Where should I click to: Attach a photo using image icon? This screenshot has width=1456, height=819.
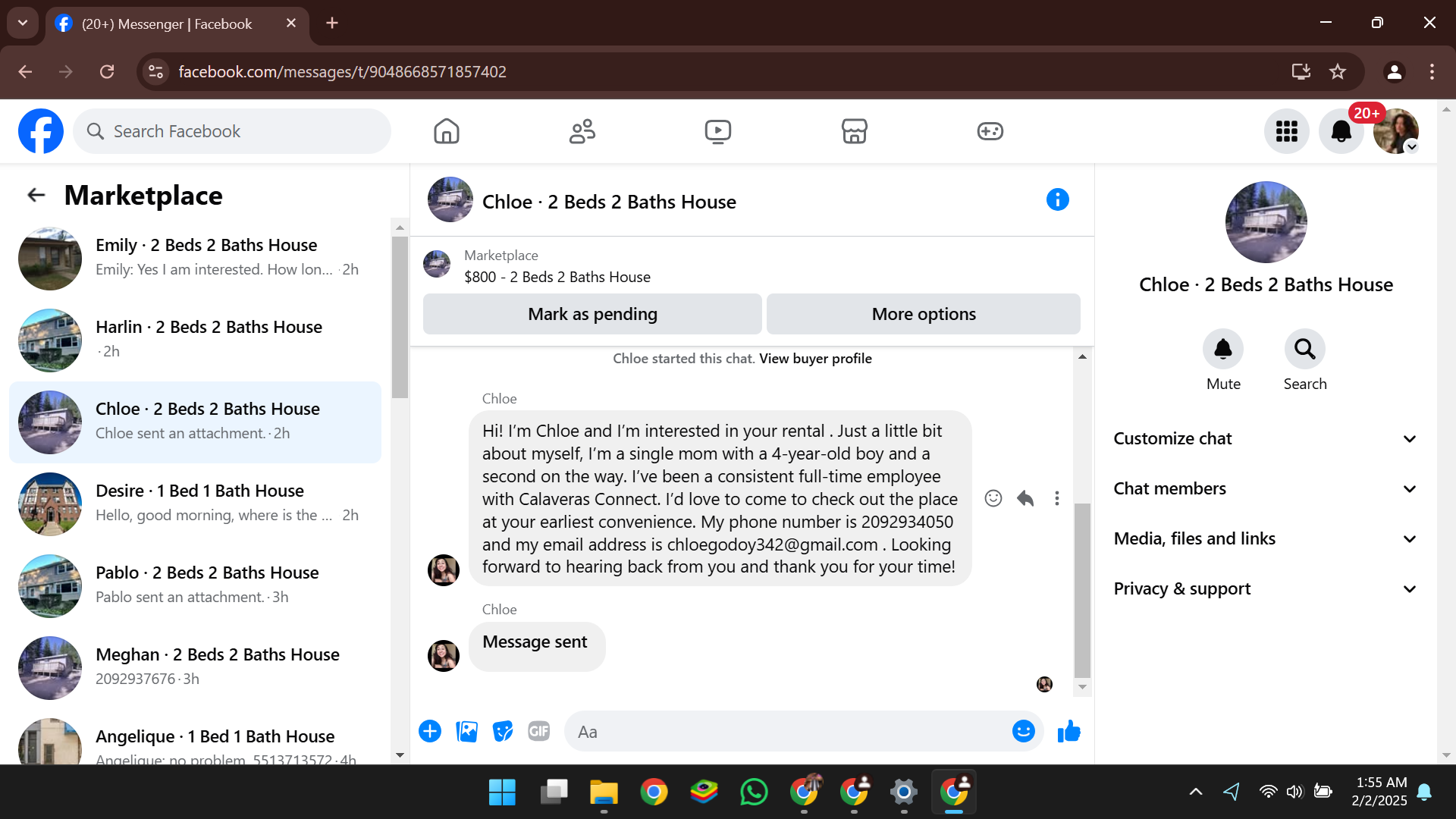pos(466,731)
